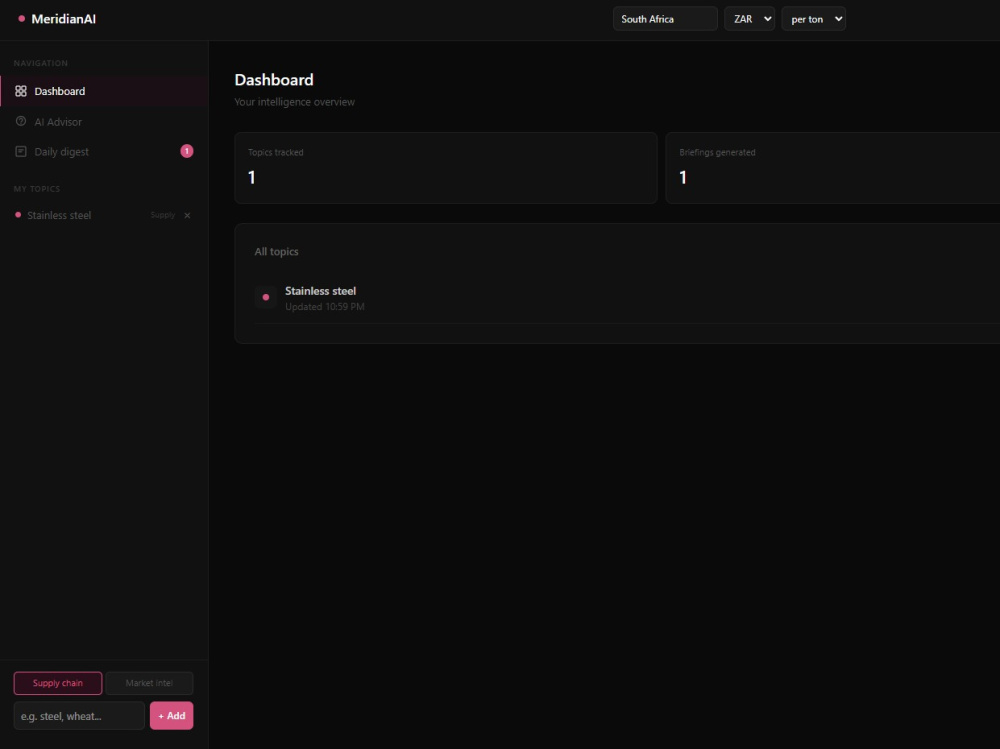Image resolution: width=1000 pixels, height=749 pixels.
Task: Click the All topics heading
Action: point(276,251)
